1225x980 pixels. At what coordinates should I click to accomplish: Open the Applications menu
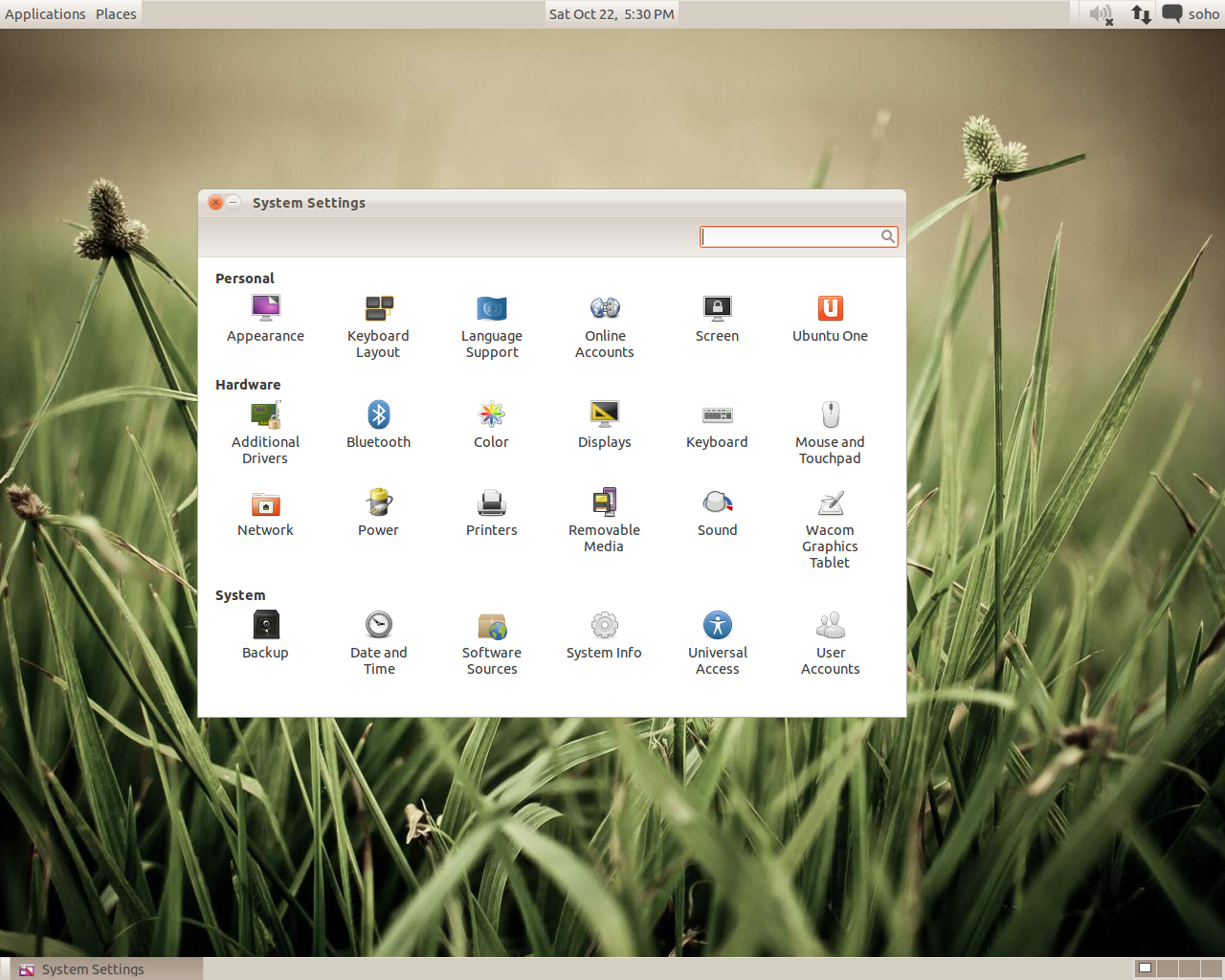(x=45, y=13)
